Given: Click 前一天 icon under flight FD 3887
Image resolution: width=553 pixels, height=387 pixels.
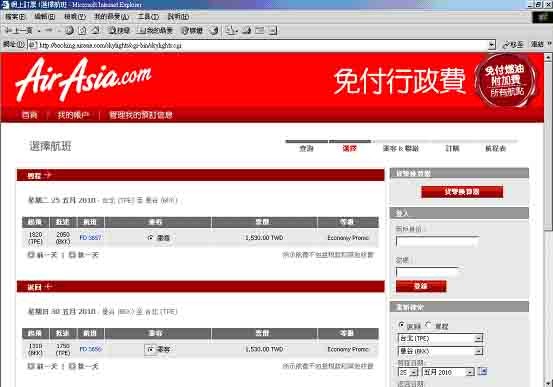Looking at the screenshot, I should (x=31, y=254).
